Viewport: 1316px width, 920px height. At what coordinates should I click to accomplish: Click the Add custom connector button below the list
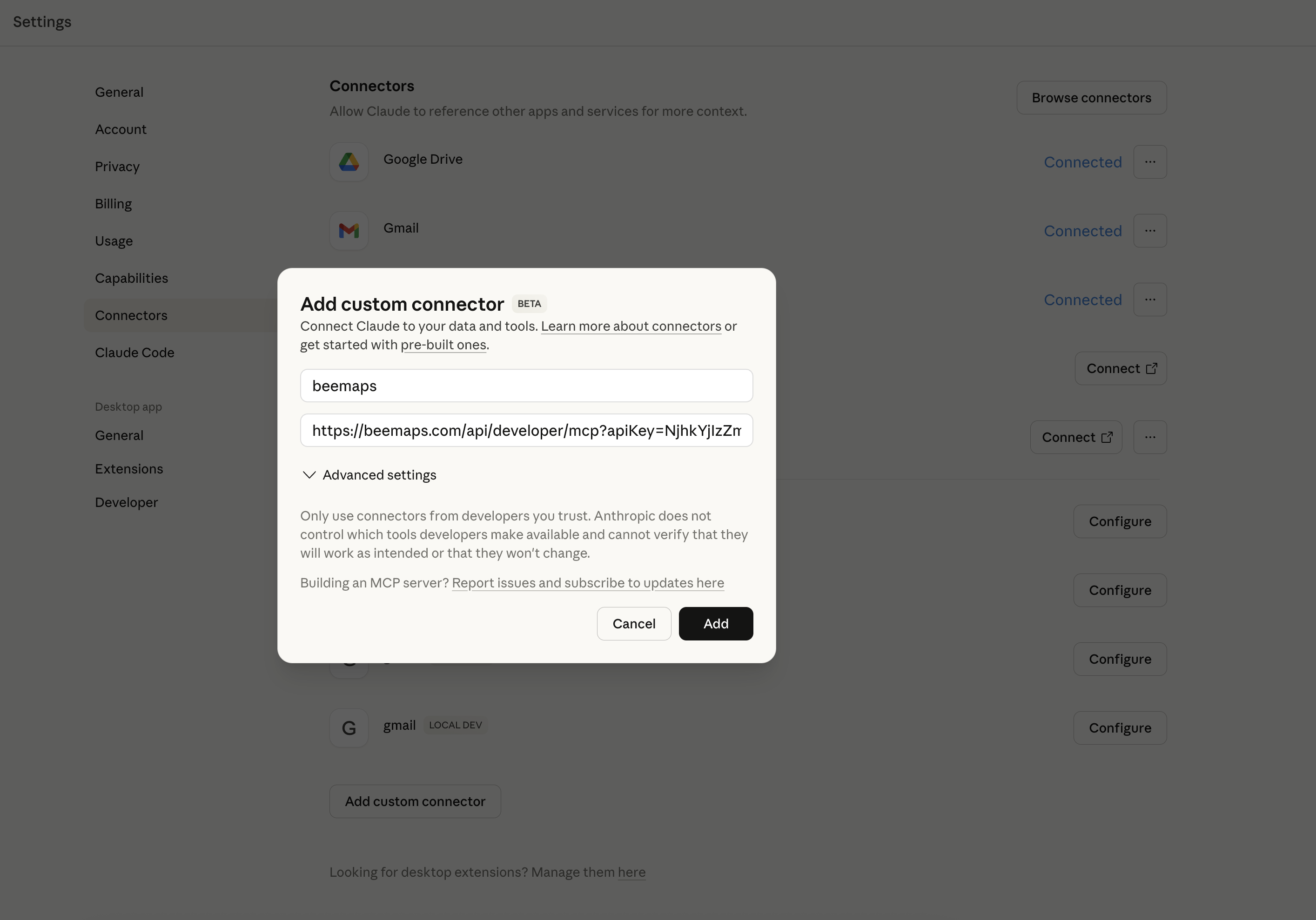pos(415,801)
